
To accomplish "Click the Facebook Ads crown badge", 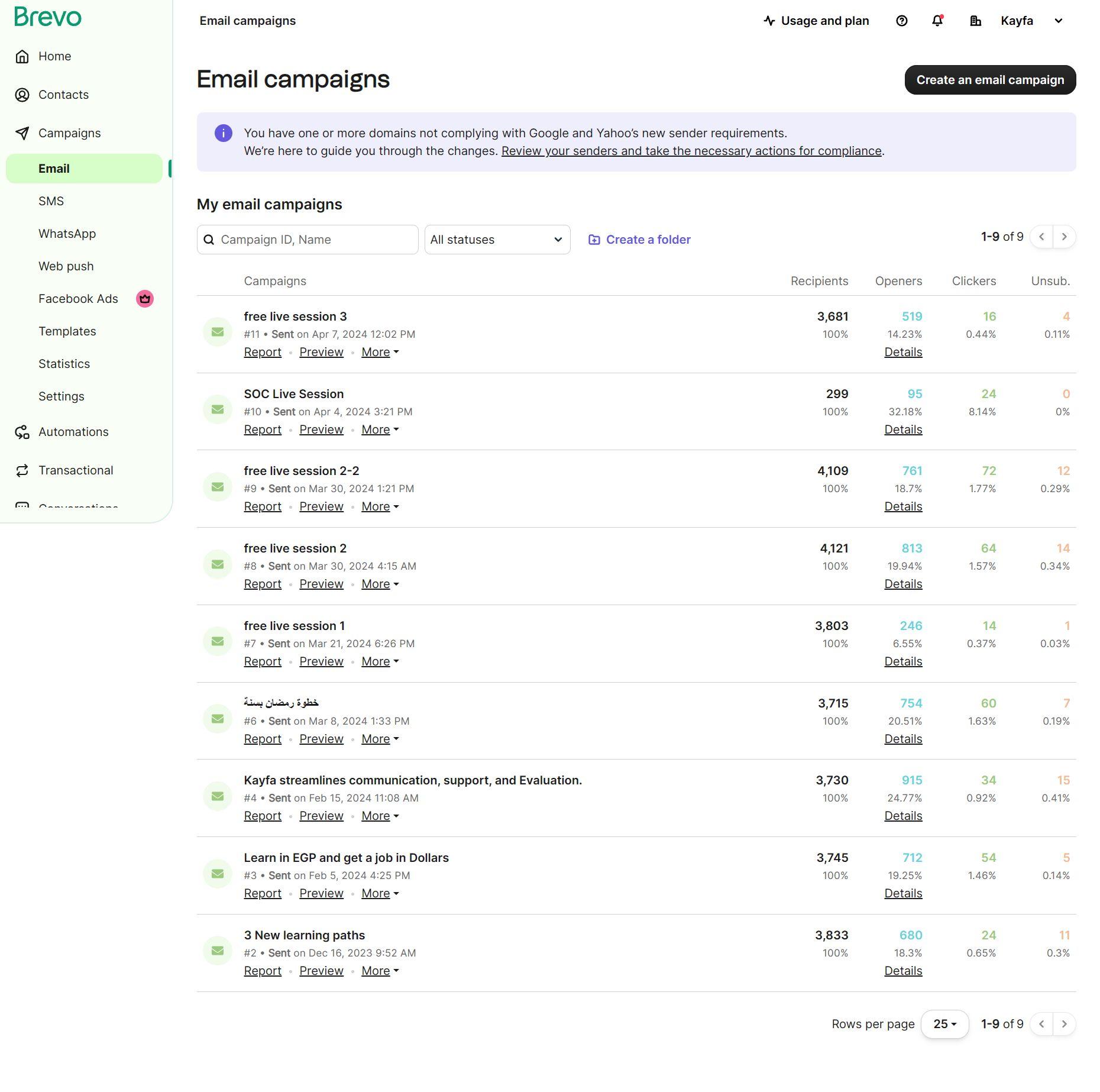I will [145, 299].
